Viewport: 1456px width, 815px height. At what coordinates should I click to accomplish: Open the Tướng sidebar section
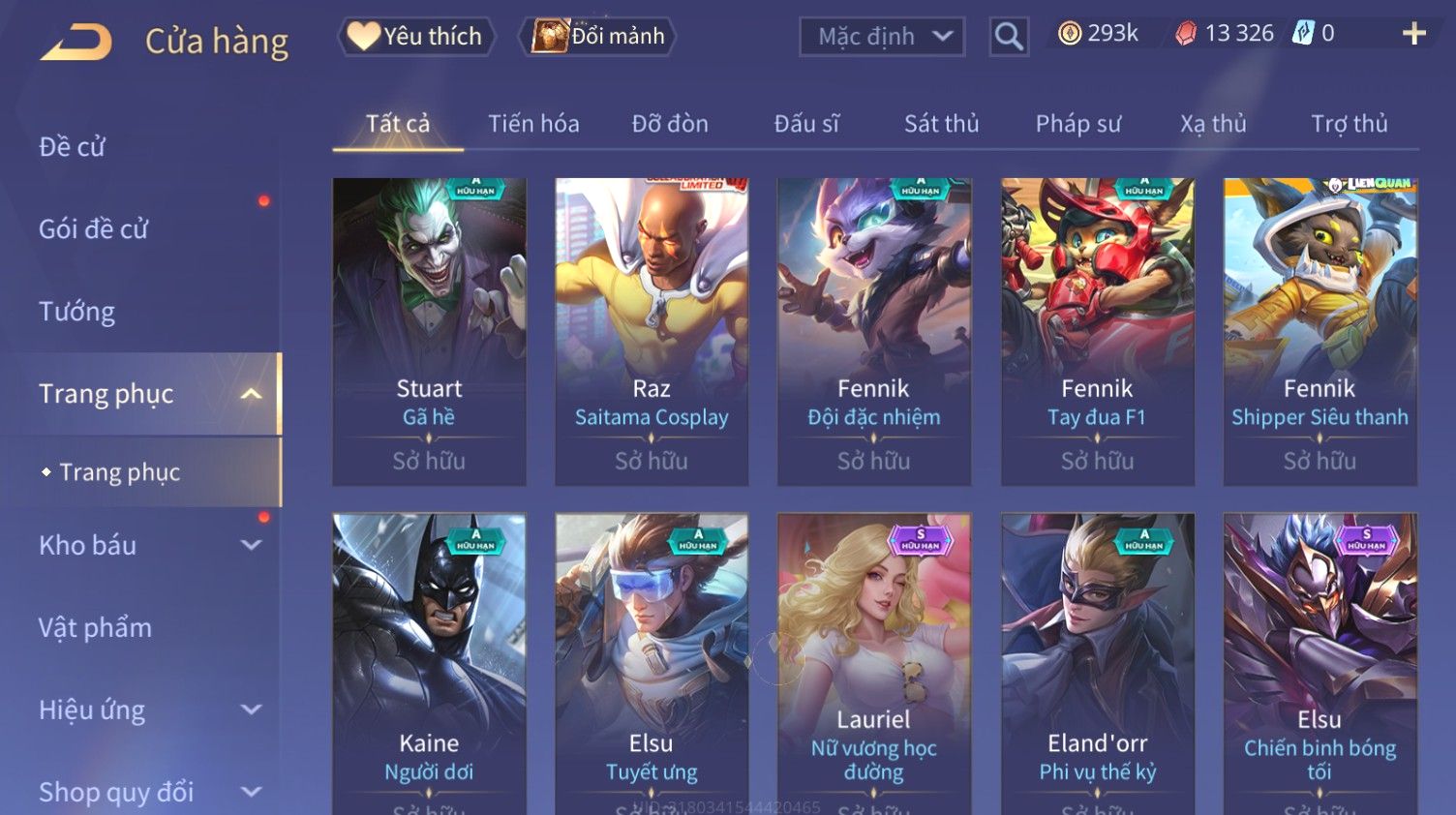tap(77, 312)
